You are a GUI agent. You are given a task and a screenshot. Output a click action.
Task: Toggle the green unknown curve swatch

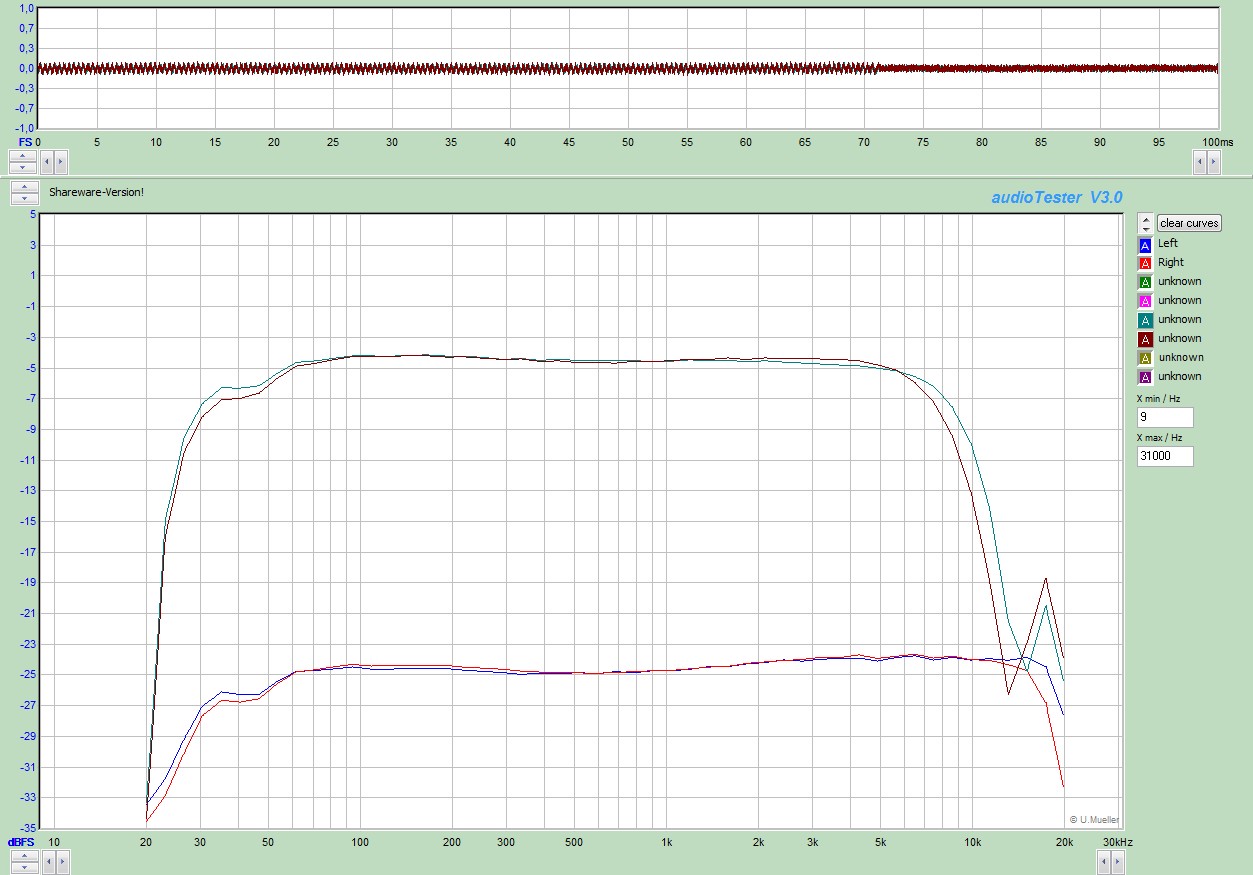(x=1145, y=283)
